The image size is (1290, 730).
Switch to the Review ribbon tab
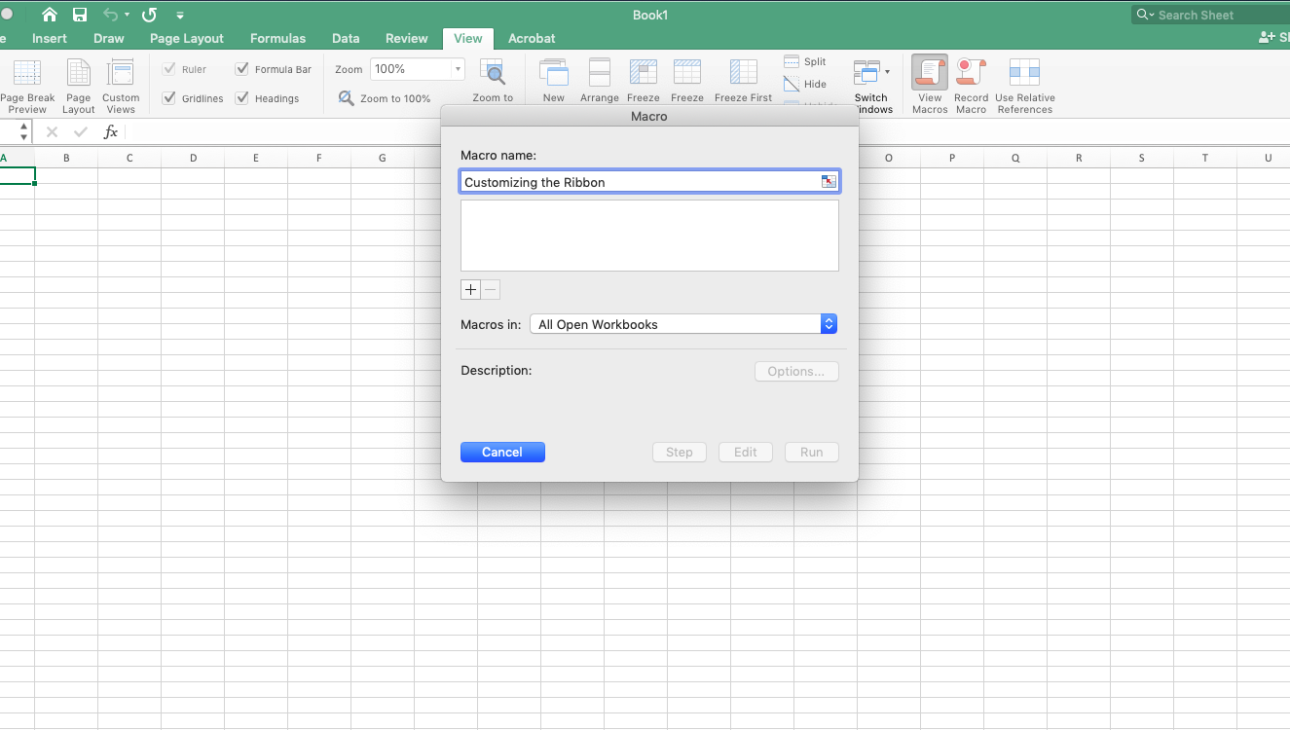pos(406,38)
